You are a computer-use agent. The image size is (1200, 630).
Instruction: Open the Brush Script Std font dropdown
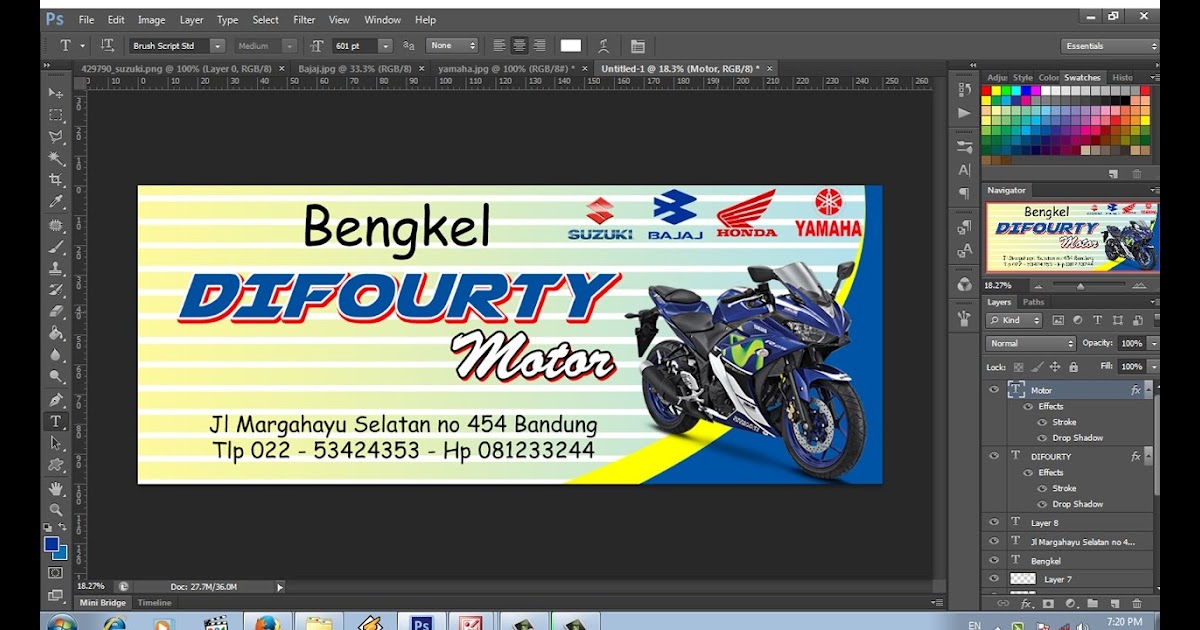(x=217, y=46)
